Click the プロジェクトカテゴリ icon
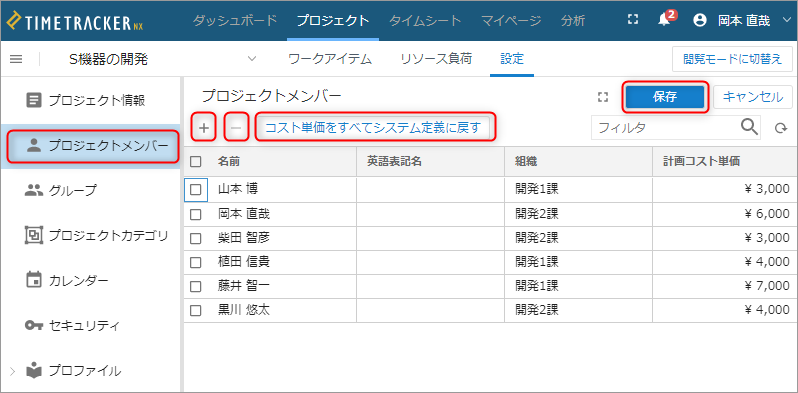 point(34,235)
